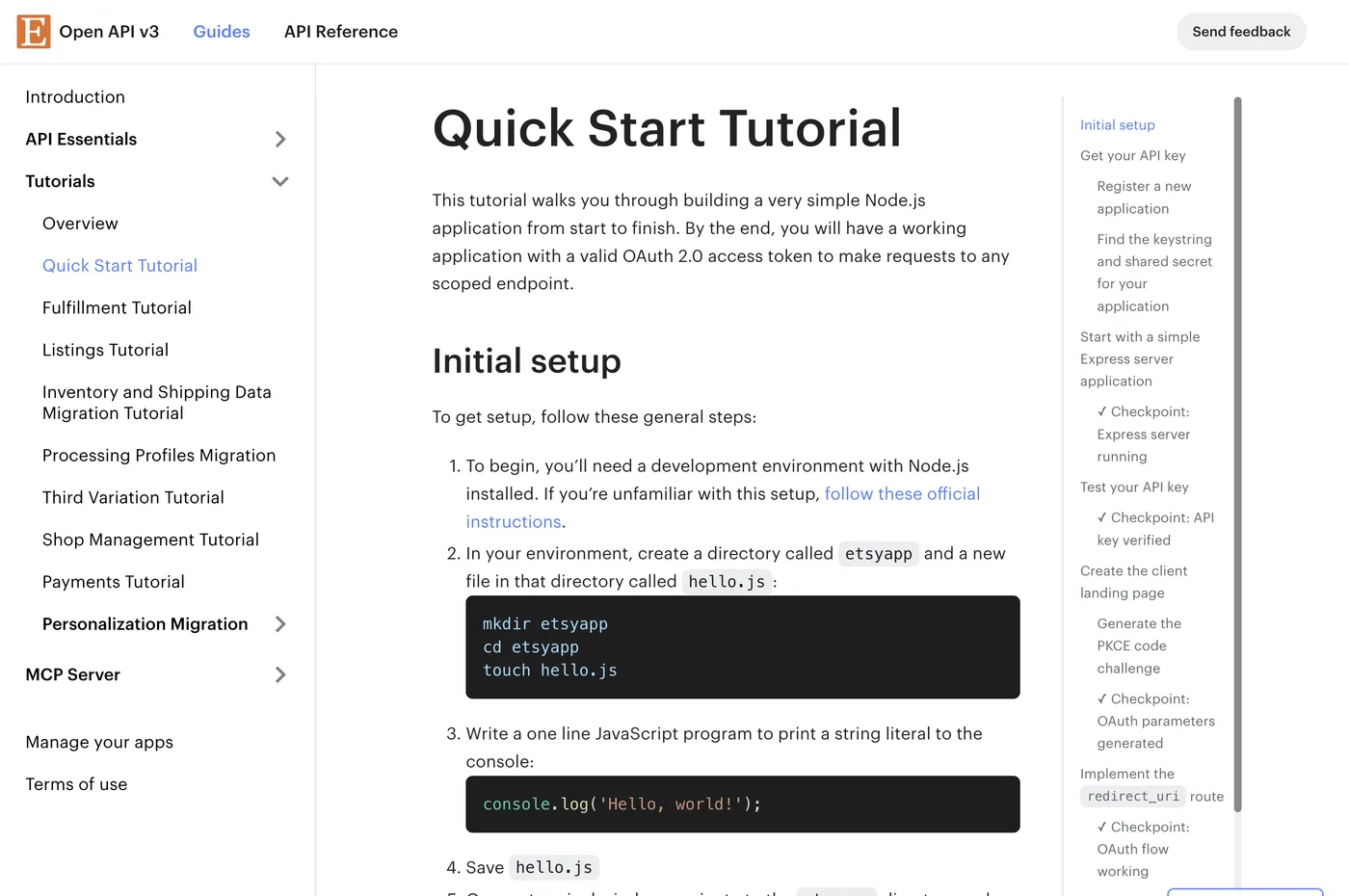Viewport: 1349px width, 896px height.
Task: Open Inventory and Shipping Data Migration Tutorial
Action: tap(157, 403)
